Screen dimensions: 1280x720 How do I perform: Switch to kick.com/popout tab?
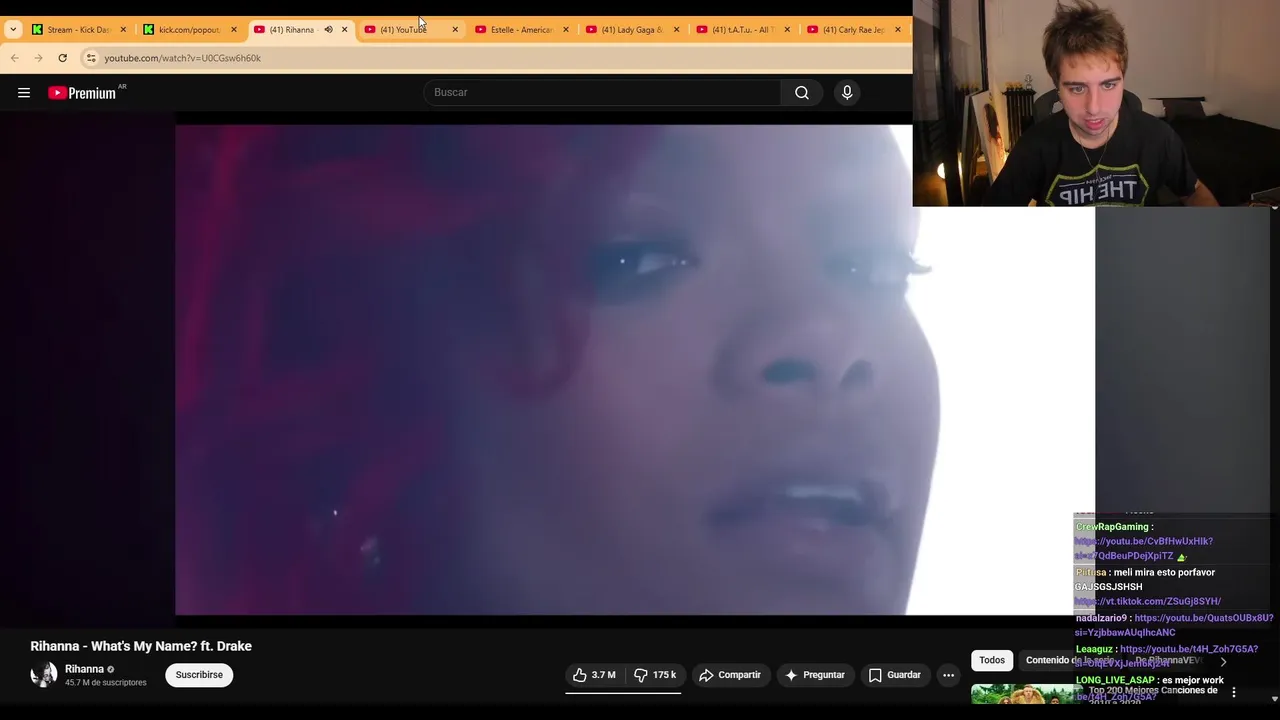coord(190,29)
